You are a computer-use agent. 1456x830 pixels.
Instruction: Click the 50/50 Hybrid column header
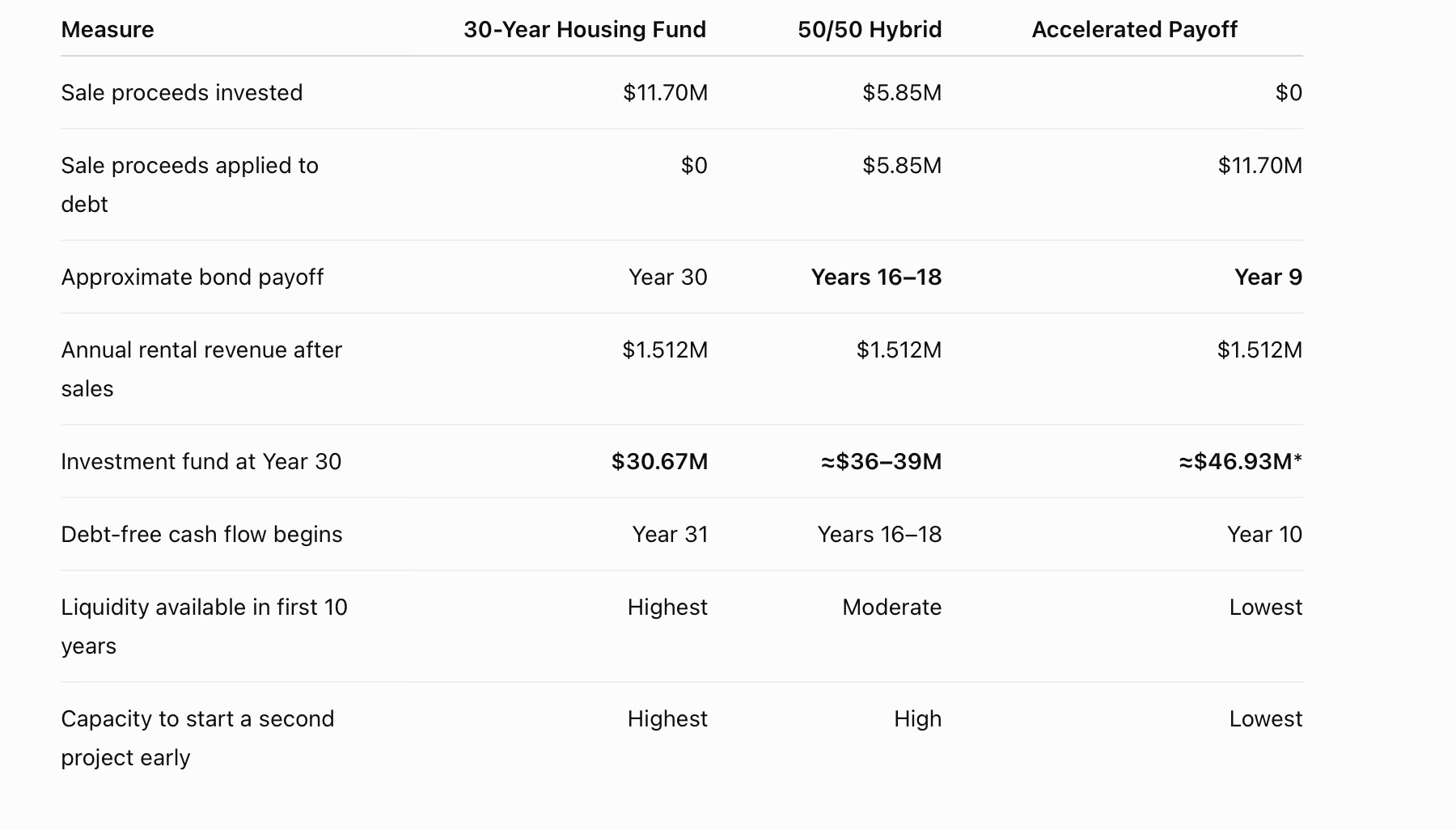870,30
